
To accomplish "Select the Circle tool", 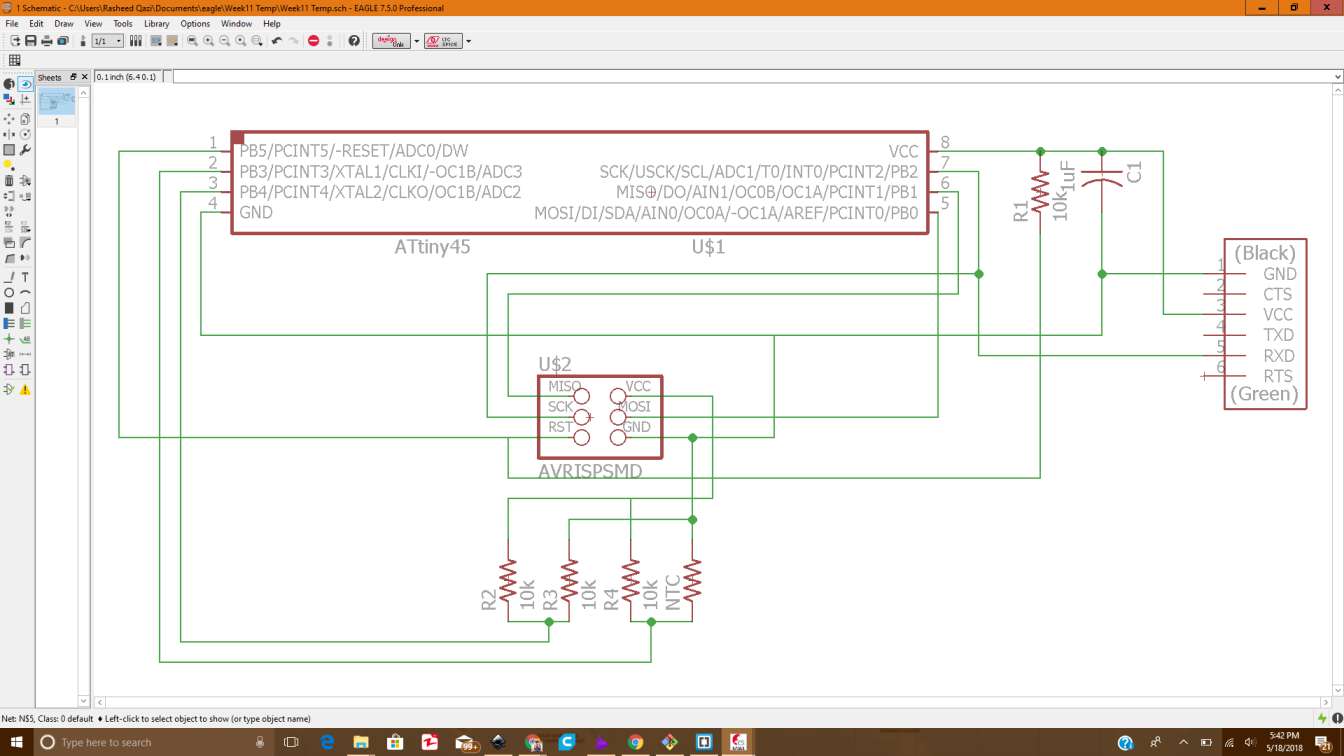I will click(x=9, y=293).
